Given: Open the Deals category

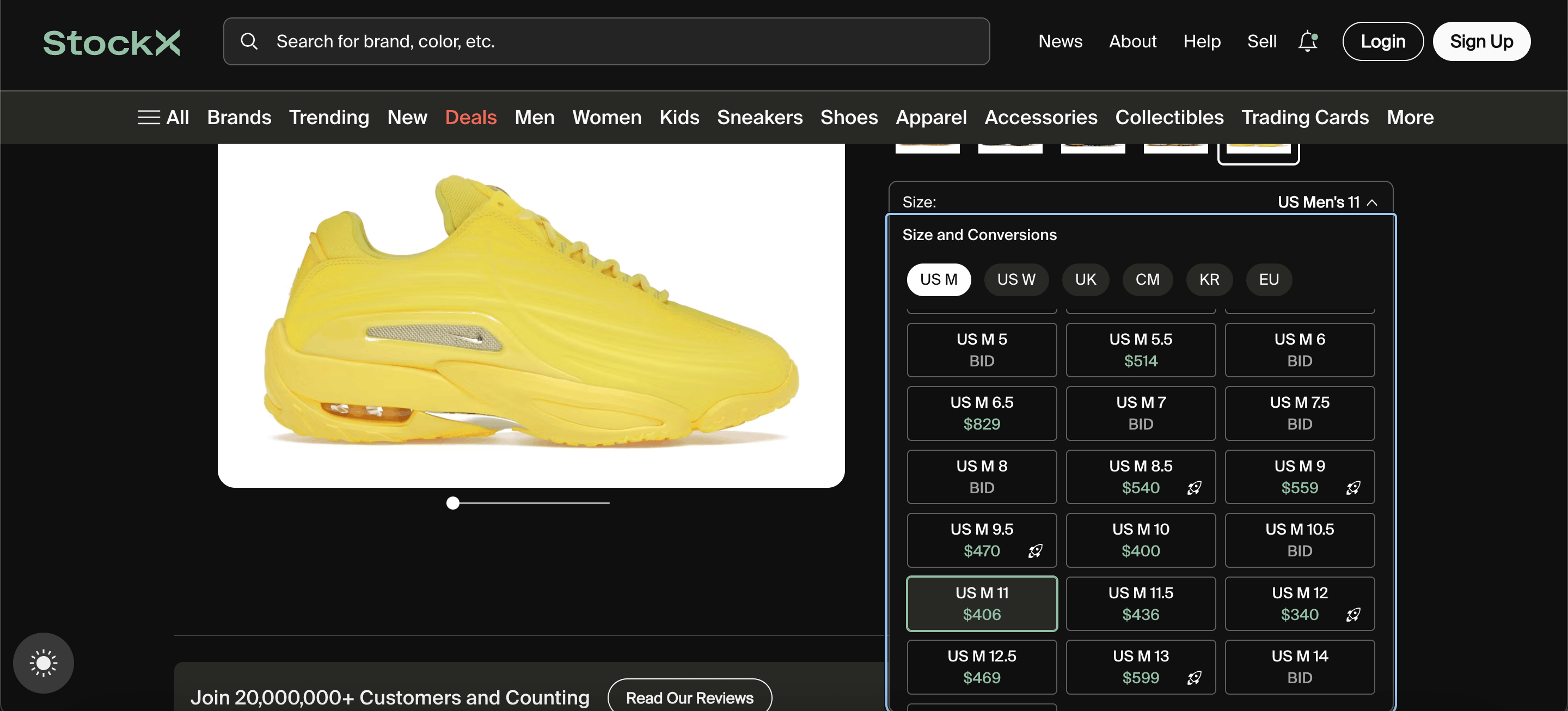Looking at the screenshot, I should coord(470,117).
